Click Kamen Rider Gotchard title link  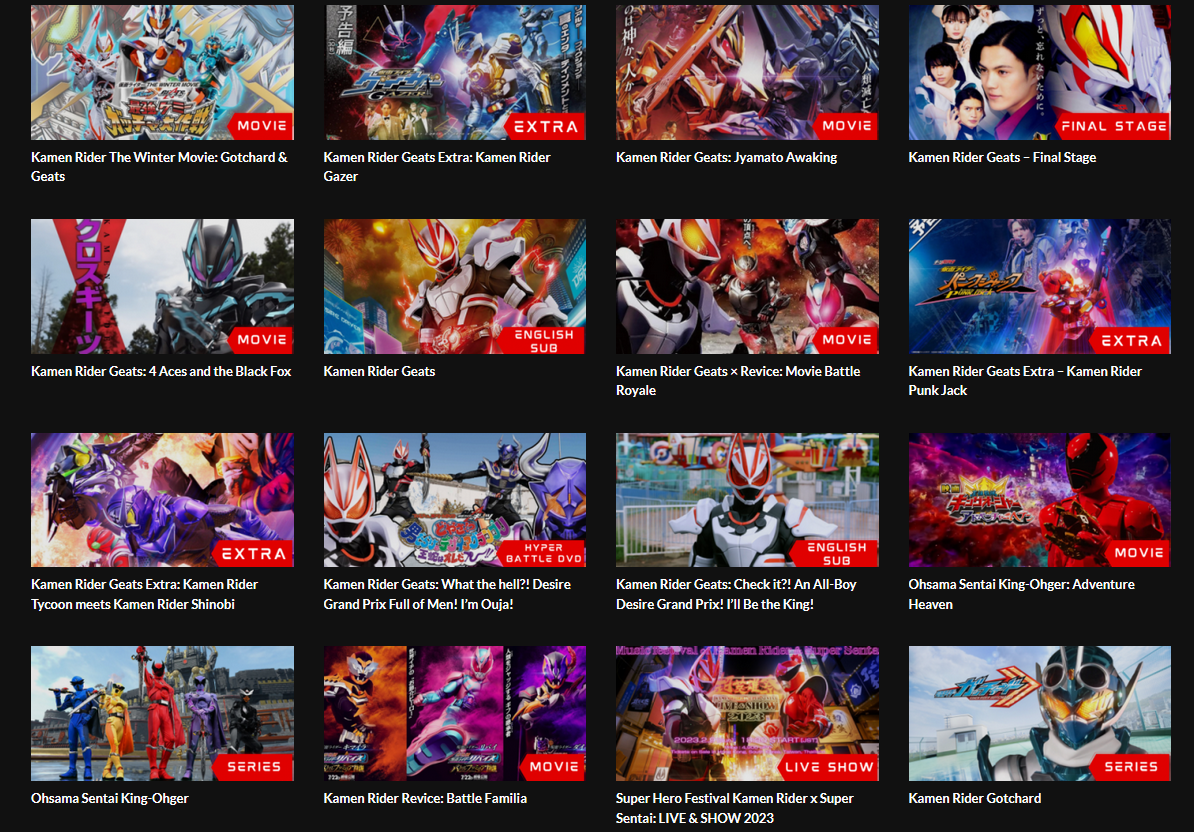[975, 799]
